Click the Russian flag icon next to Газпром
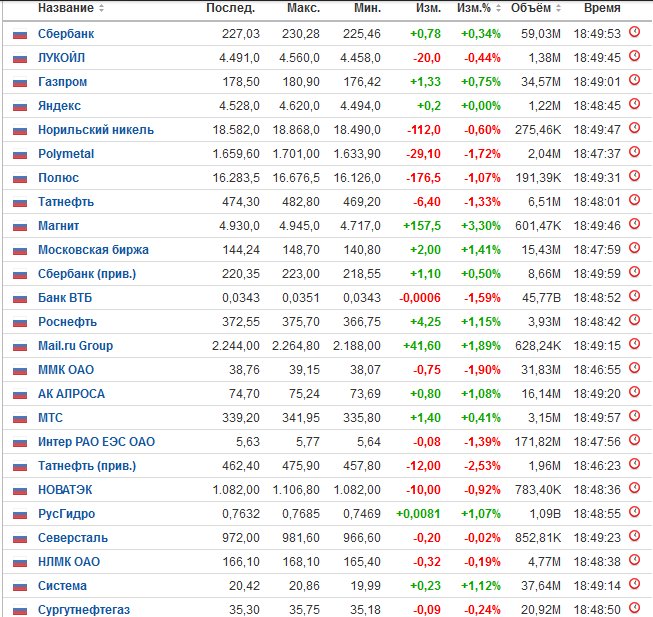This screenshot has height=617, width=653. pyautogui.click(x=20, y=83)
